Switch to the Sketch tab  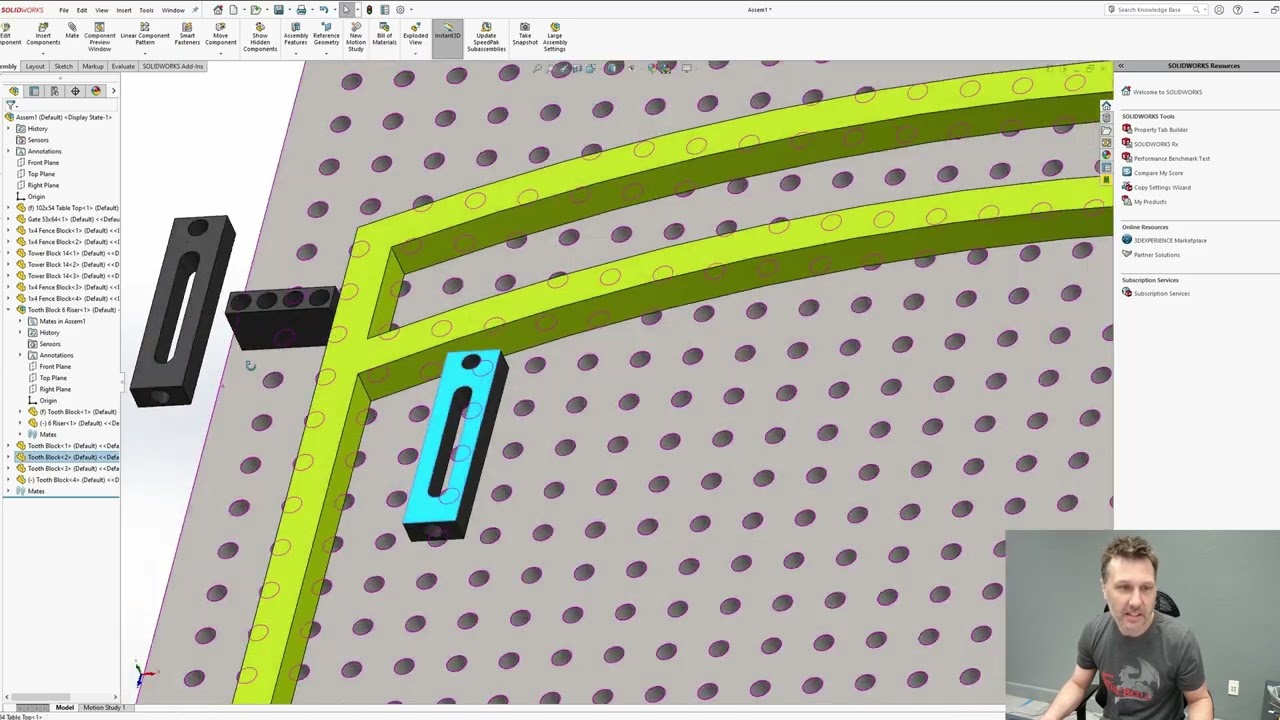63,66
